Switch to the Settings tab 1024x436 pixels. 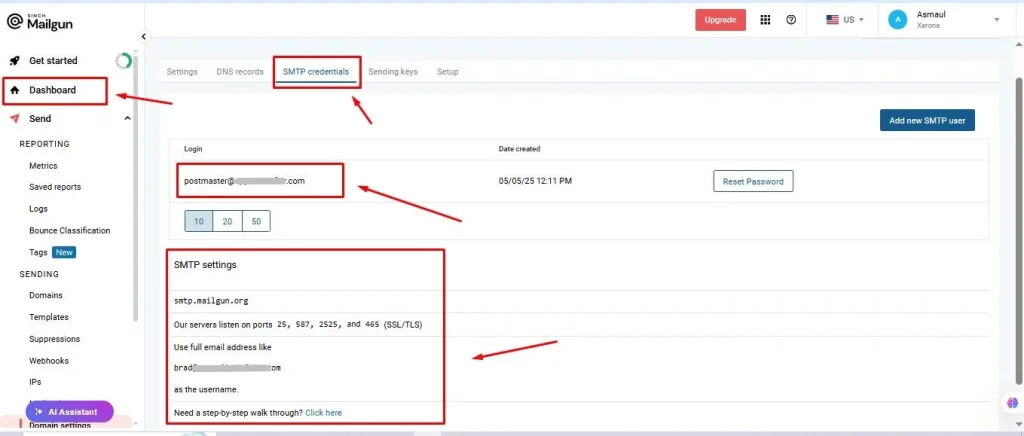182,72
